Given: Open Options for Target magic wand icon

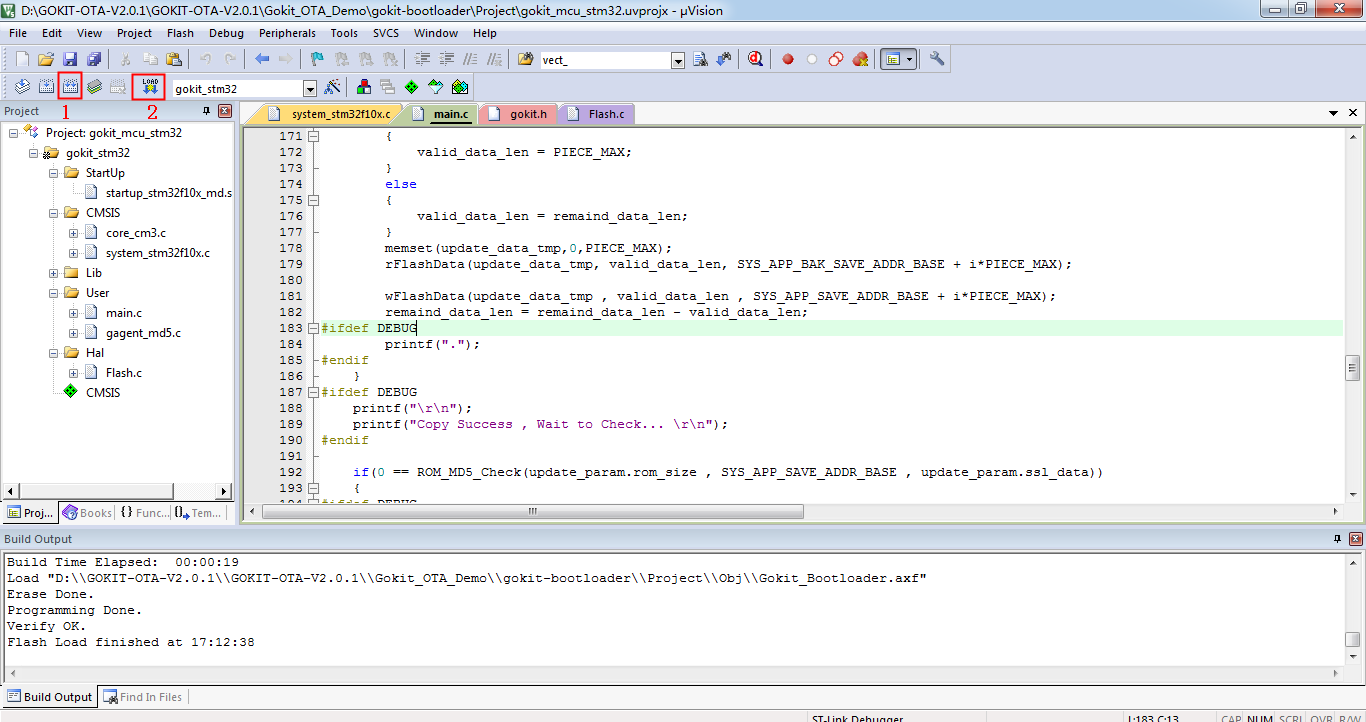Looking at the screenshot, I should click(333, 87).
